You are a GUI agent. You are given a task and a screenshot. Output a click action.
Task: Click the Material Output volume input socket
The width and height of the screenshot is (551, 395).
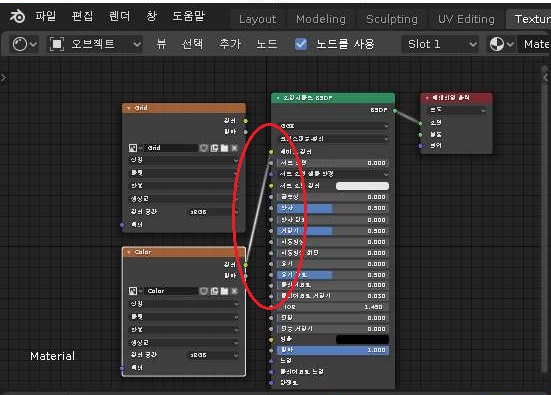click(x=421, y=135)
